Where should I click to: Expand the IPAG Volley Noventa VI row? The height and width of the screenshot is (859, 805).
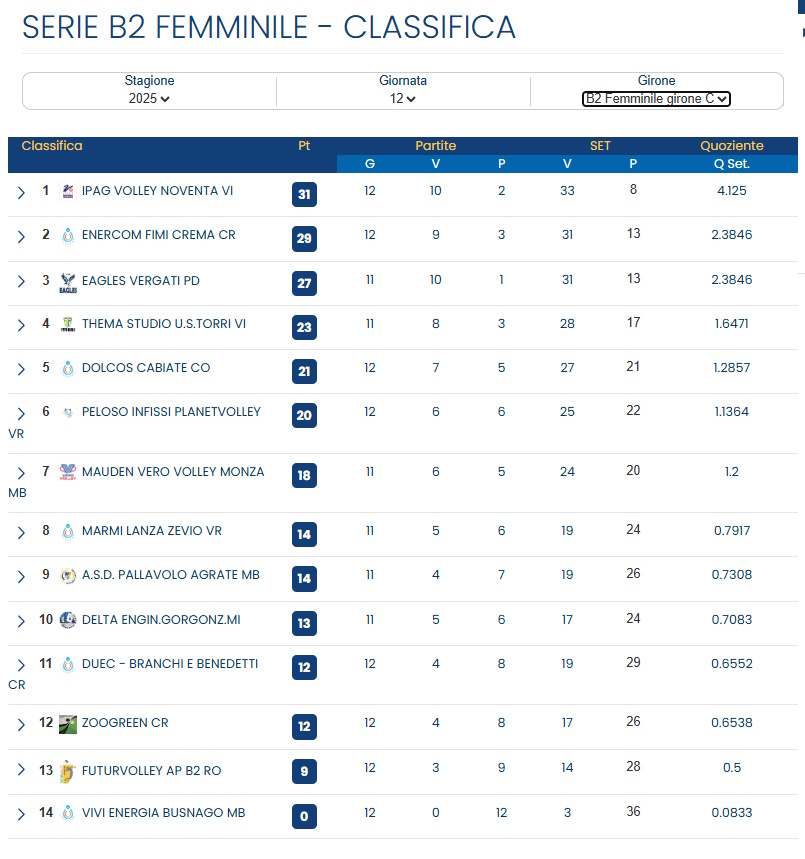pos(21,191)
